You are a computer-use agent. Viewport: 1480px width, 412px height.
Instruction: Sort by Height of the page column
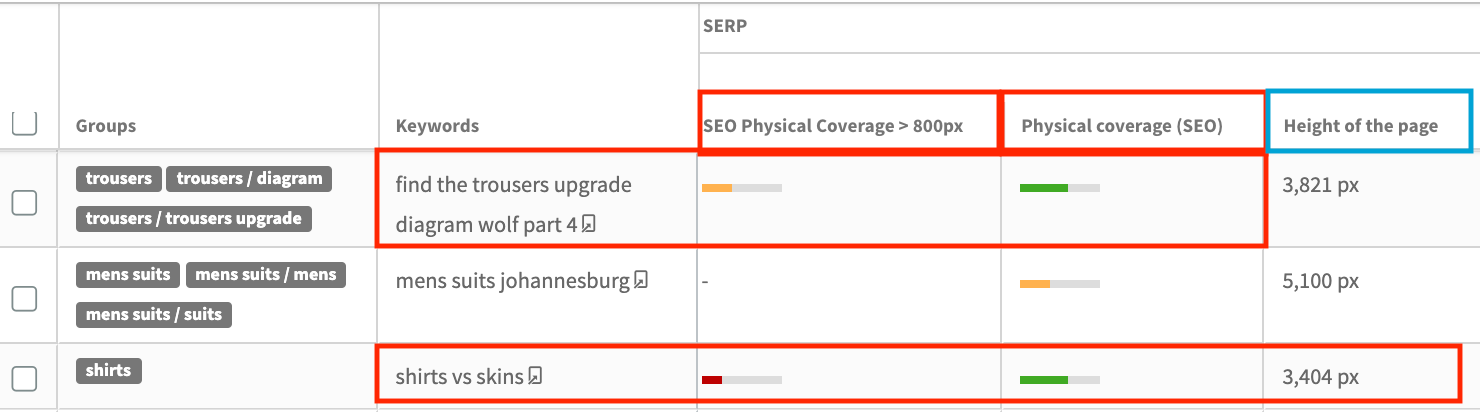(x=1361, y=126)
